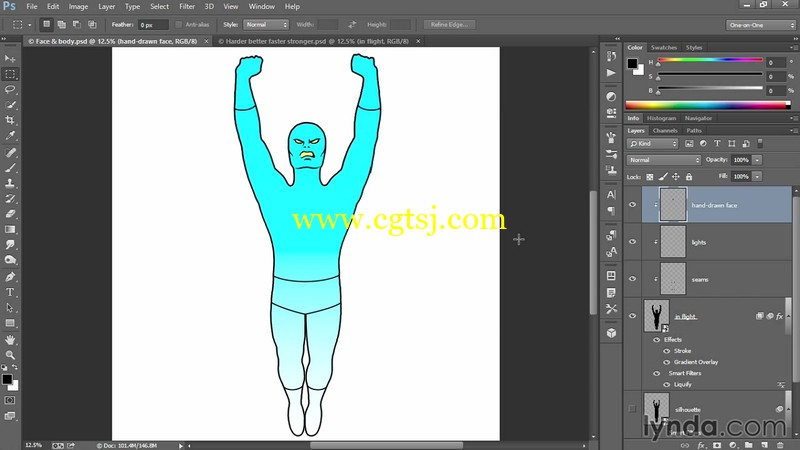This screenshot has width=800, height=450.
Task: Open the Opacity slider dropdown arrow
Action: point(757,160)
